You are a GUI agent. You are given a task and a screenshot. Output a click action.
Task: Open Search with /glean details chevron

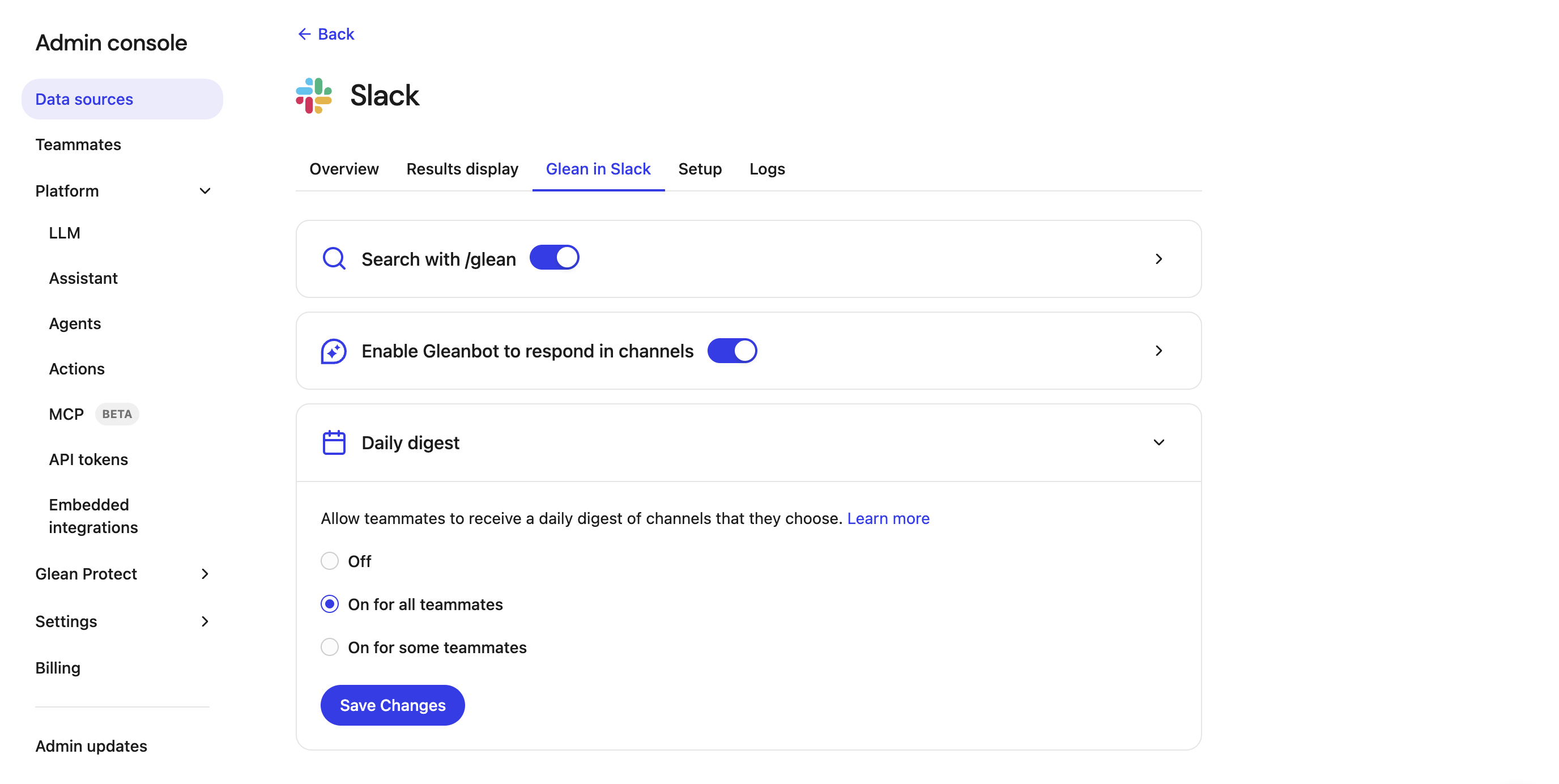pyautogui.click(x=1158, y=259)
